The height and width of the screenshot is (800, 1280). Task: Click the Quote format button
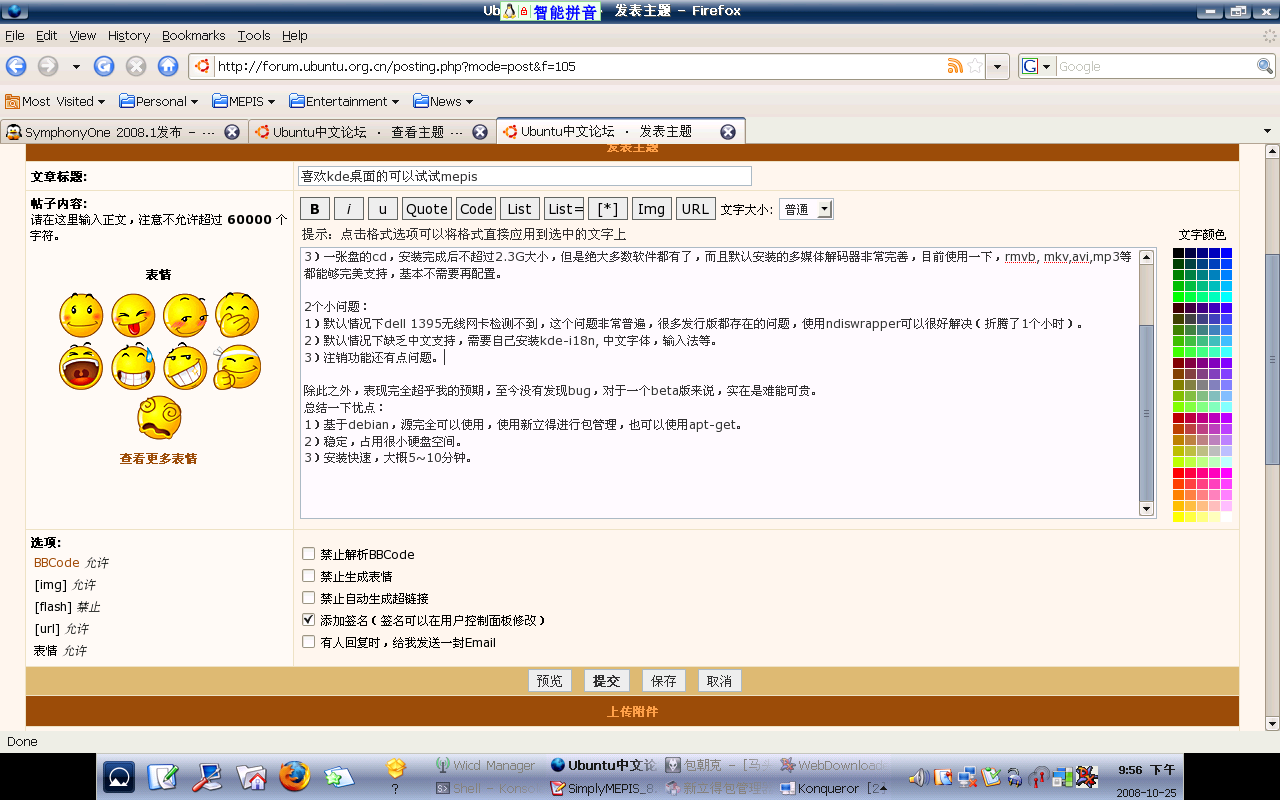point(427,209)
